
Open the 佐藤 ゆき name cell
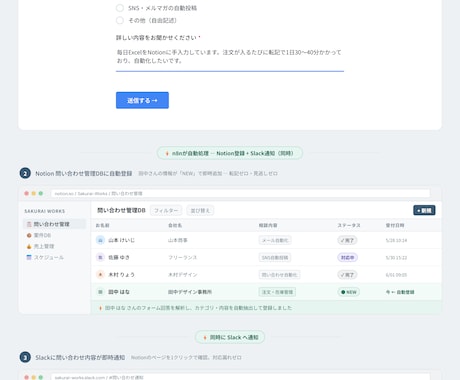coord(119,258)
